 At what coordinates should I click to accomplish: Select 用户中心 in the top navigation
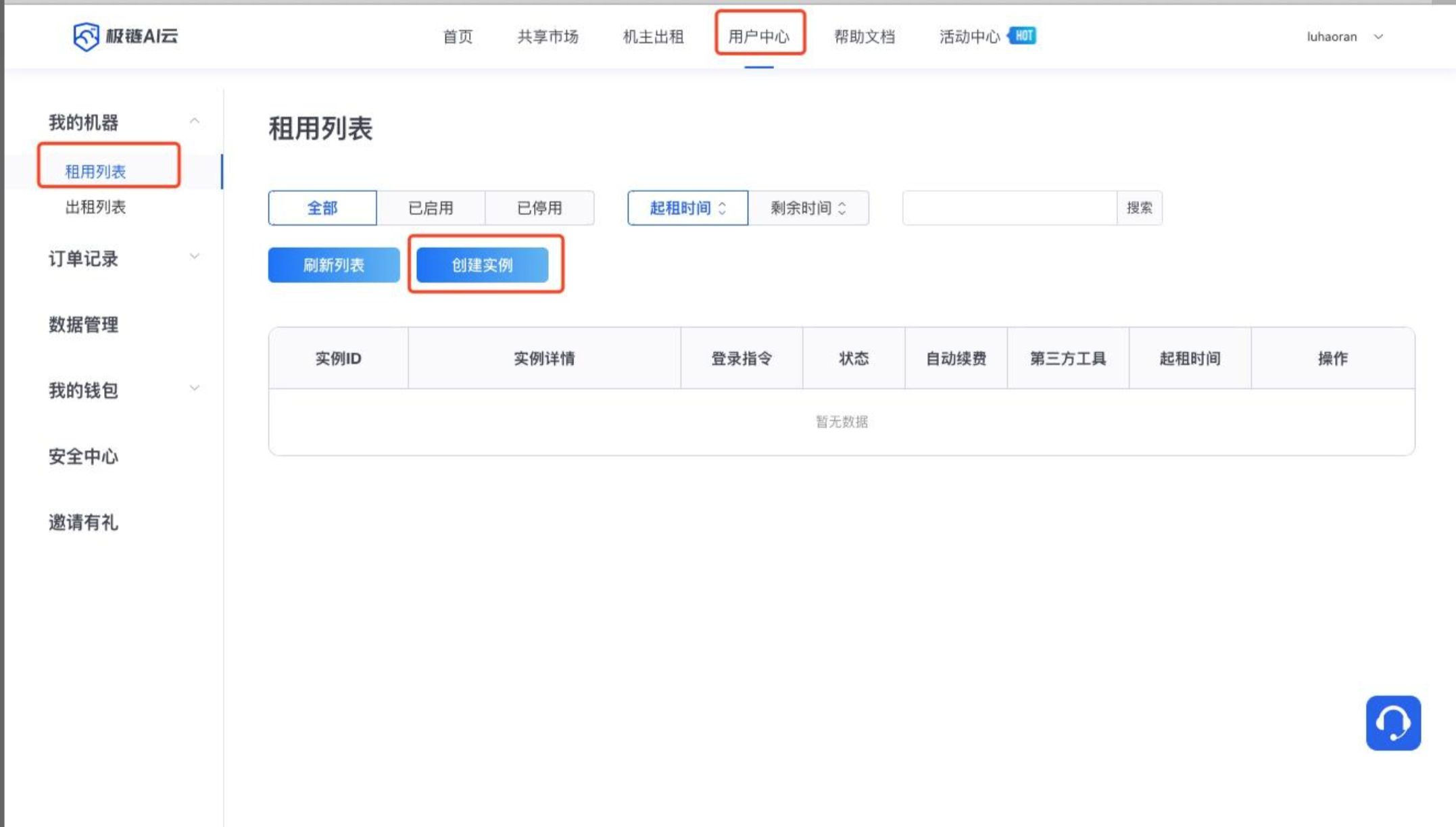[758, 36]
